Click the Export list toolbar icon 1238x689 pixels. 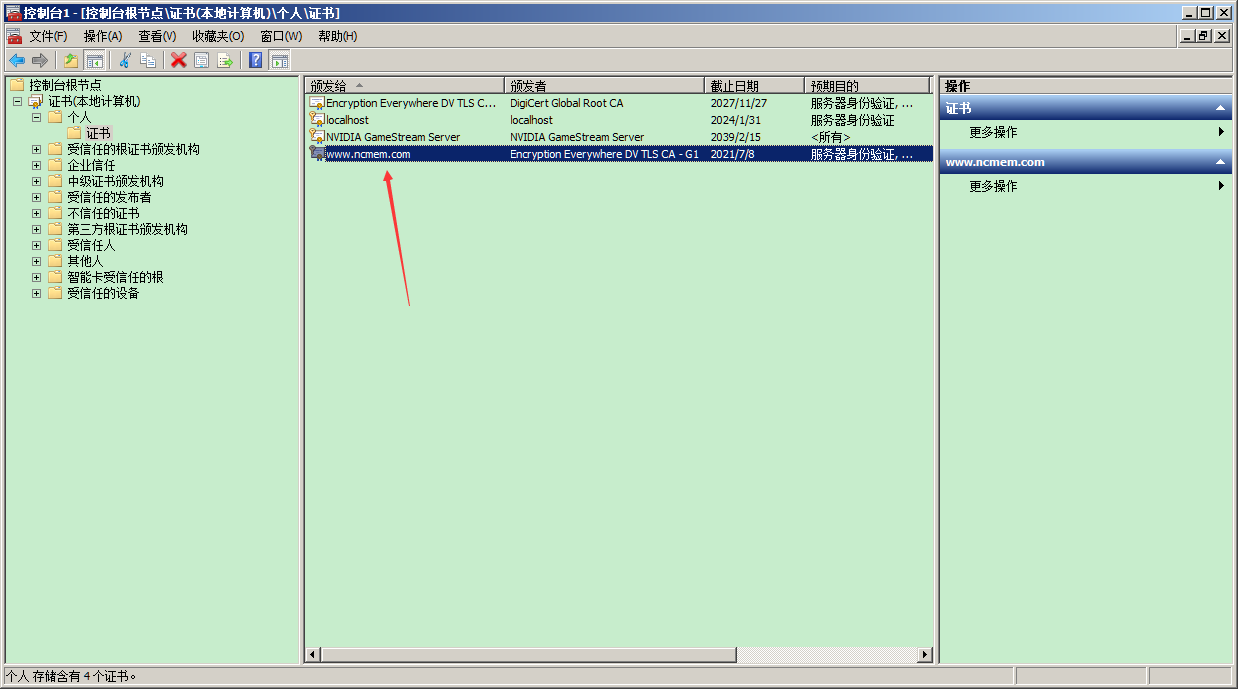(225, 60)
